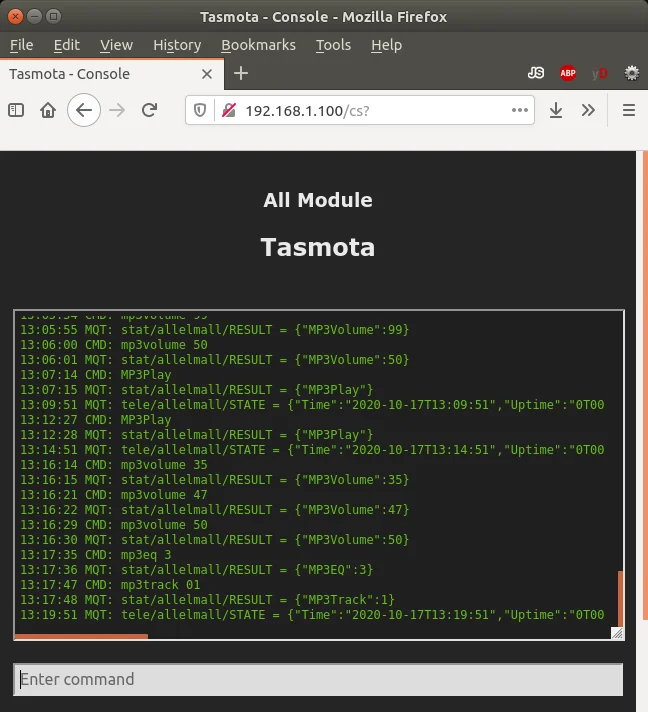Open the View menu

click(116, 45)
